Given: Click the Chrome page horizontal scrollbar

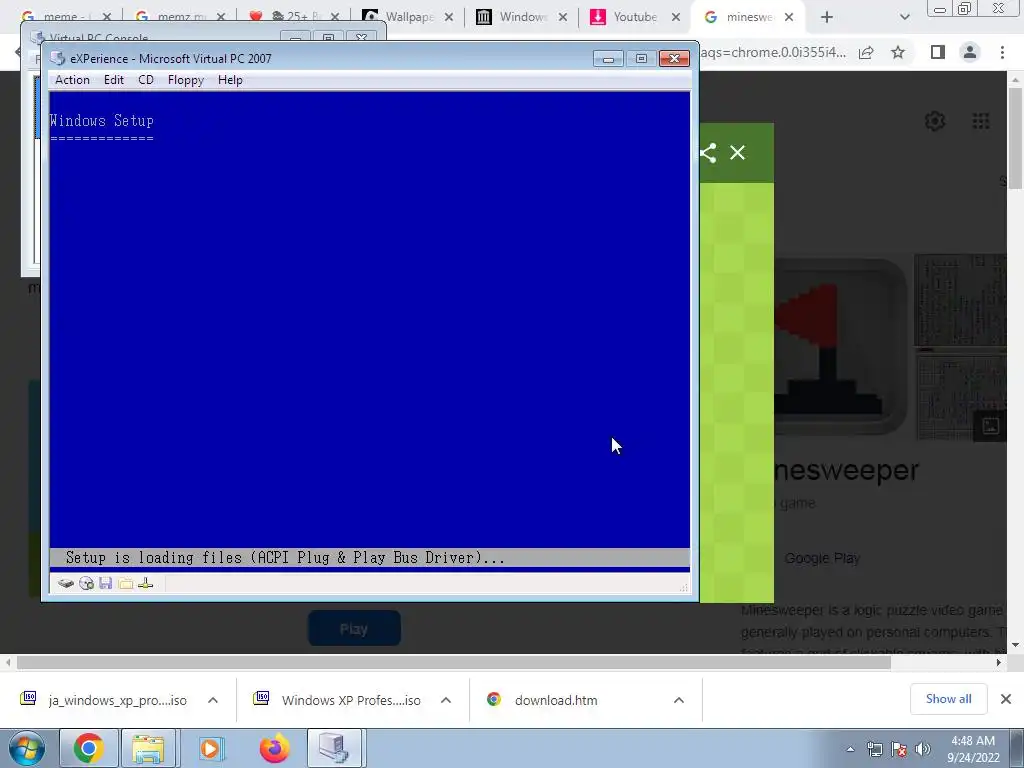Looking at the screenshot, I should (454, 662).
